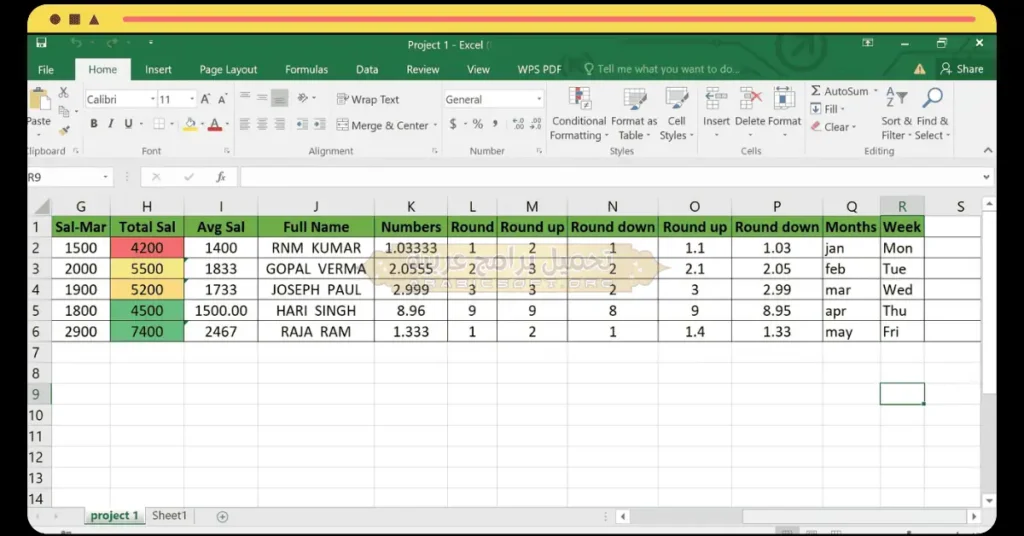The image size is (1024, 536).
Task: Open the Font Color dropdown arrow
Action: pos(227,124)
